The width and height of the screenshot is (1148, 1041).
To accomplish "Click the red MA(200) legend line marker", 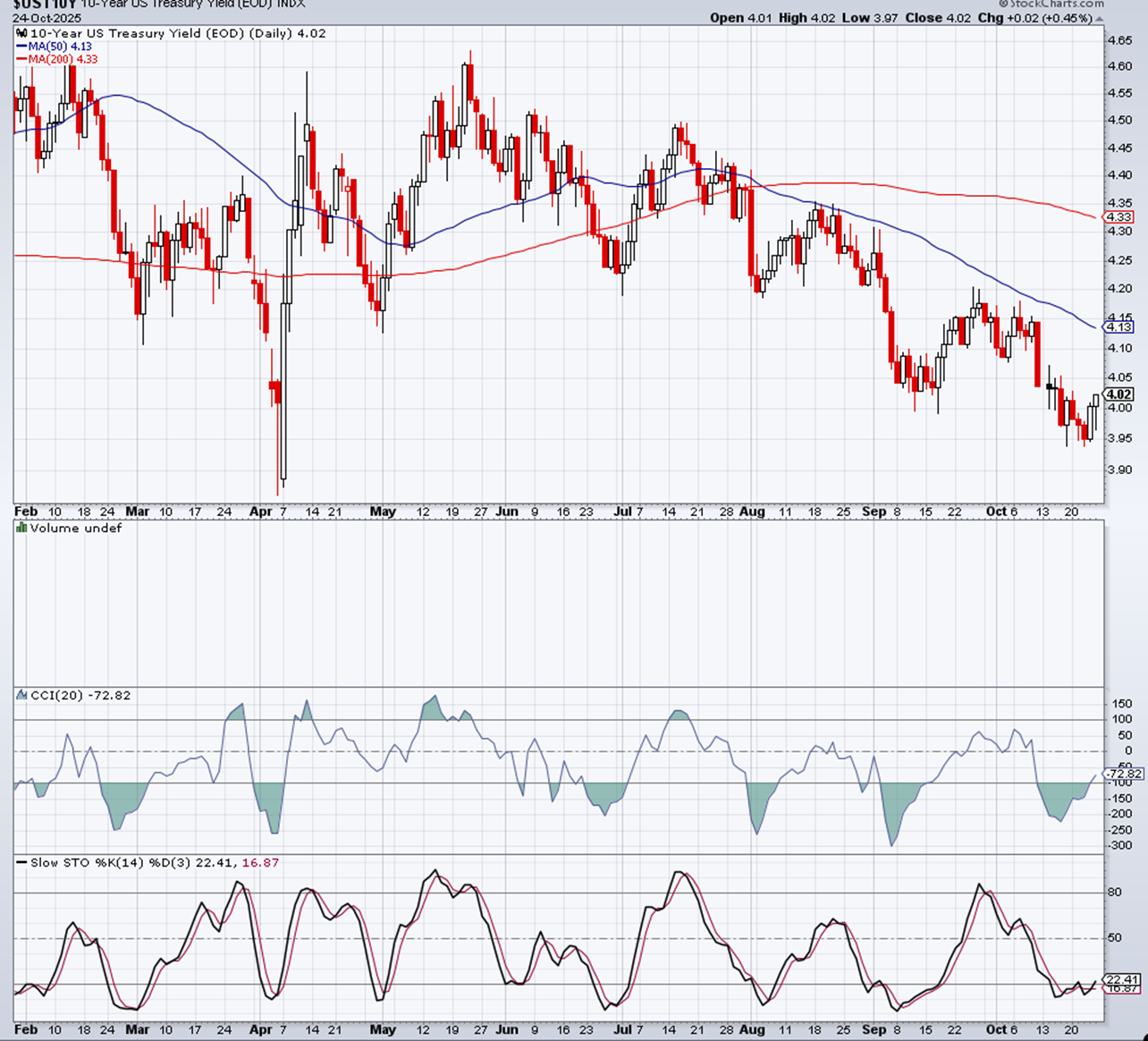I will click(x=21, y=60).
